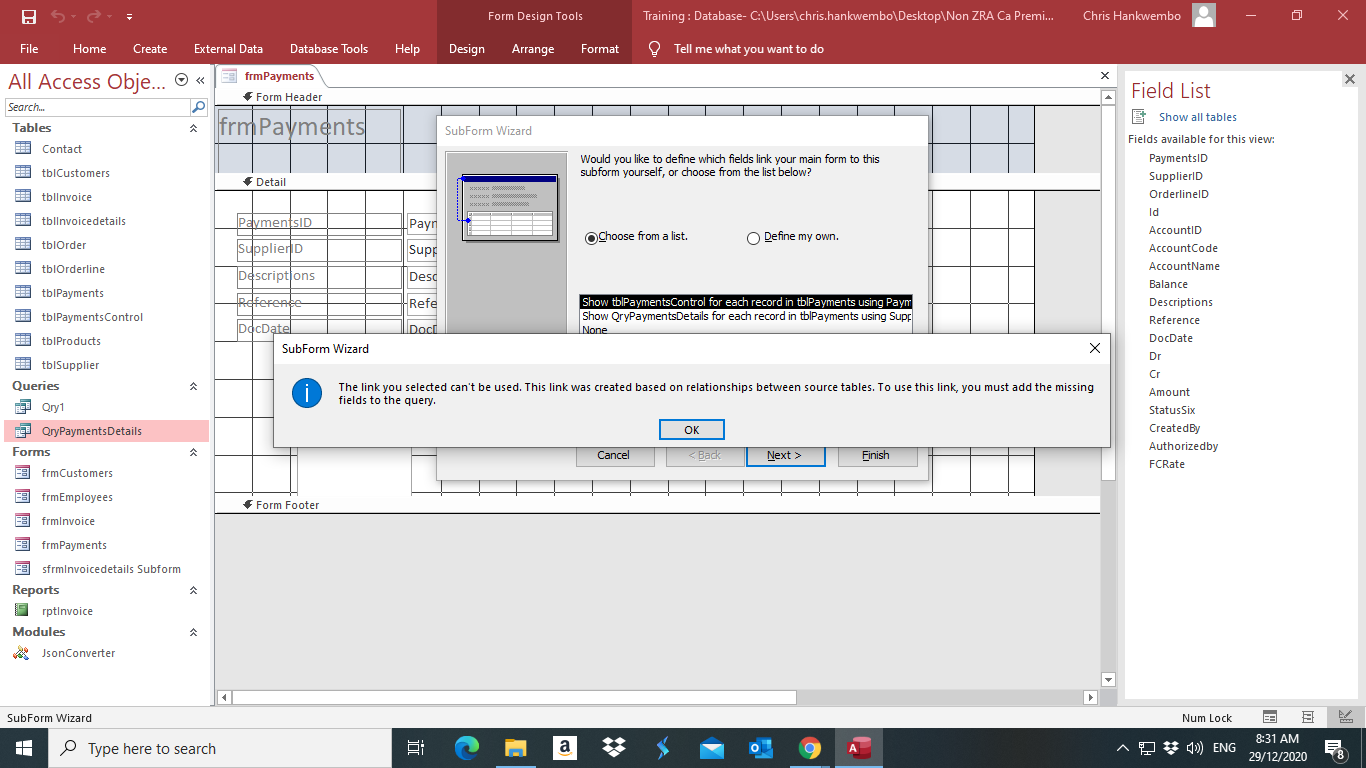The image size is (1366, 768).
Task: Collapse the Queries group
Action: point(193,386)
